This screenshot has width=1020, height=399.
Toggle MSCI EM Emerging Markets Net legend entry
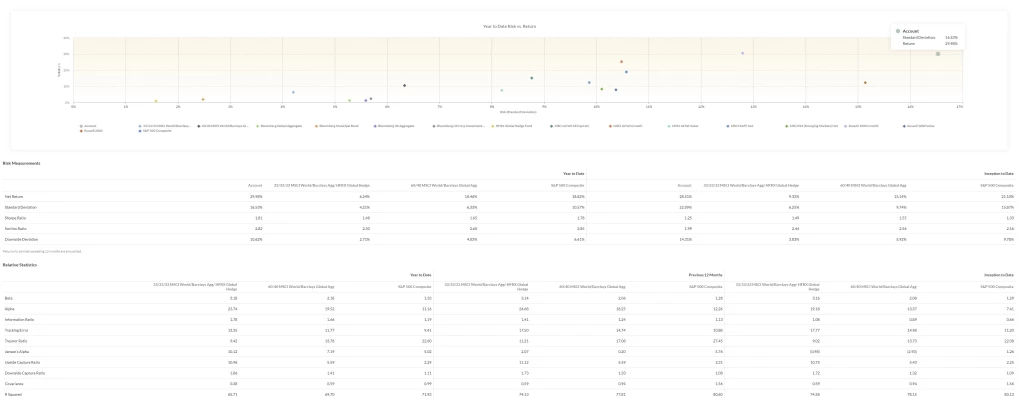(811, 126)
